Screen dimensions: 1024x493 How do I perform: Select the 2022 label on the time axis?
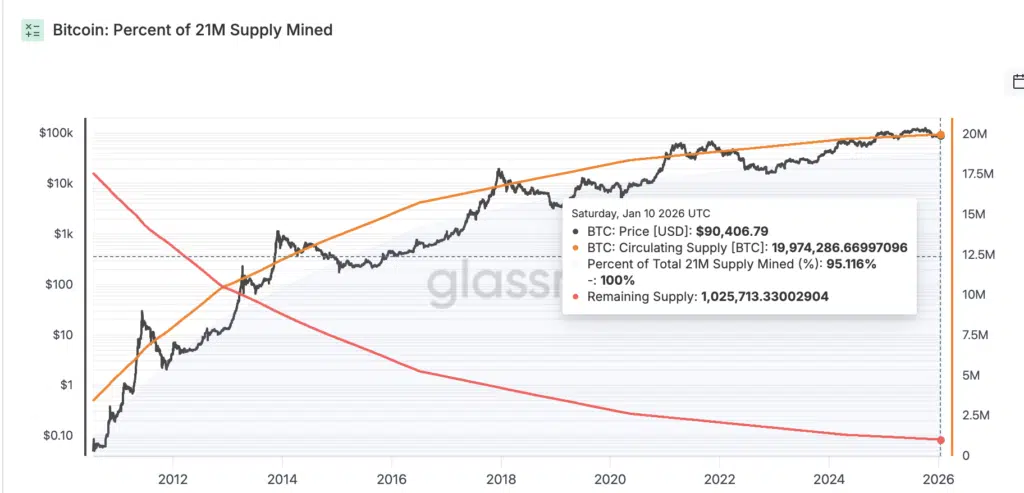(720, 476)
